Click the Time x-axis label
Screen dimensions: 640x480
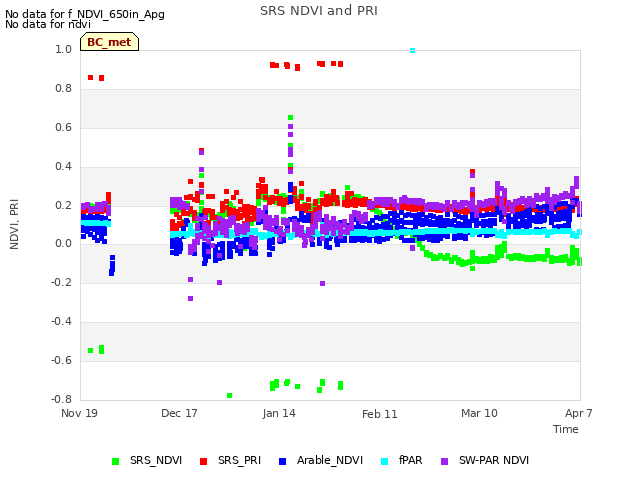coord(566,429)
